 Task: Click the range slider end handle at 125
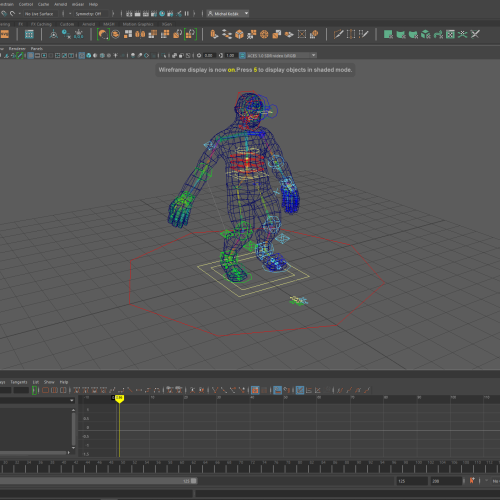click(194, 481)
